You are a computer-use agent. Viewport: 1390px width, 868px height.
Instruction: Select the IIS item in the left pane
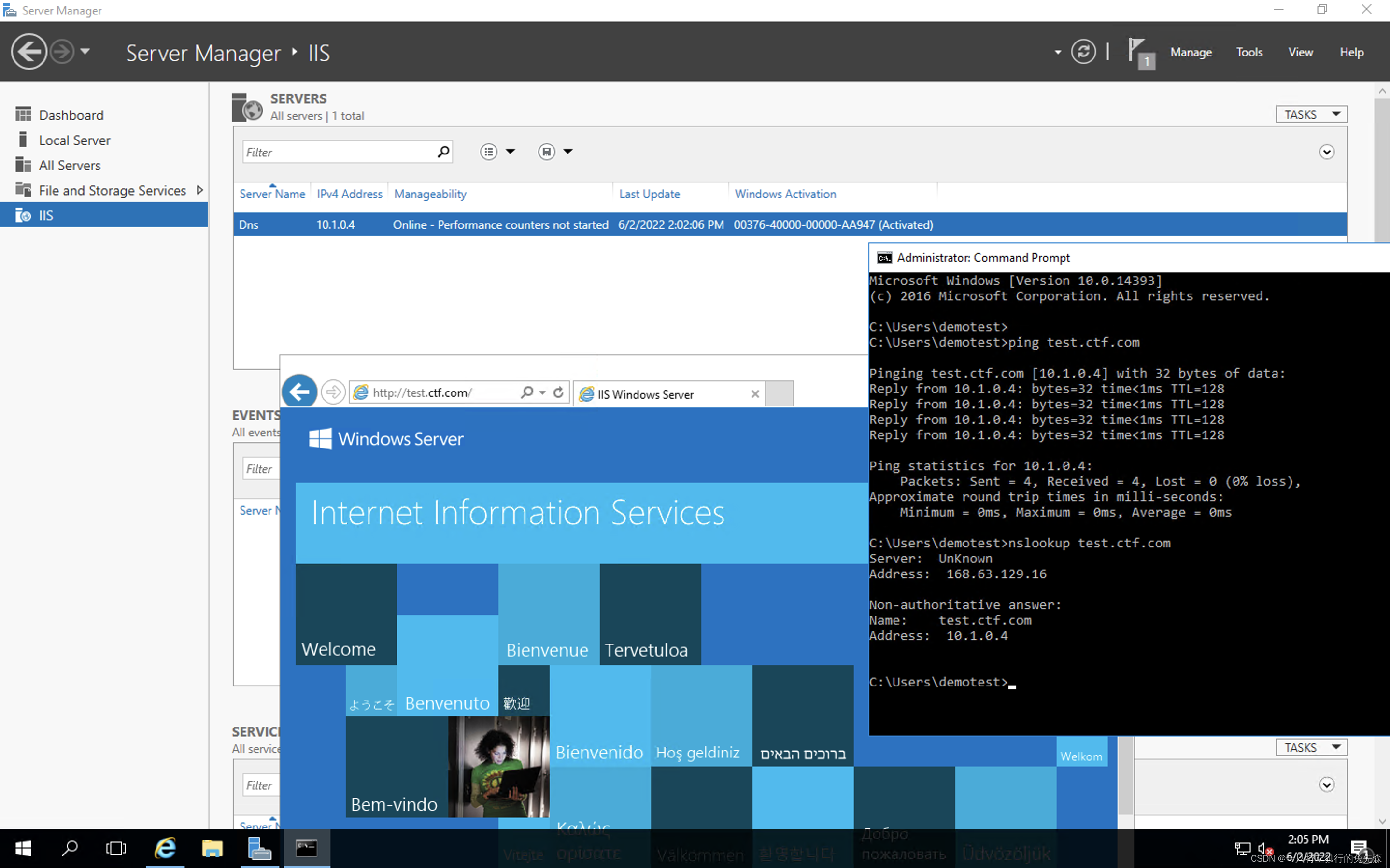[x=104, y=215]
